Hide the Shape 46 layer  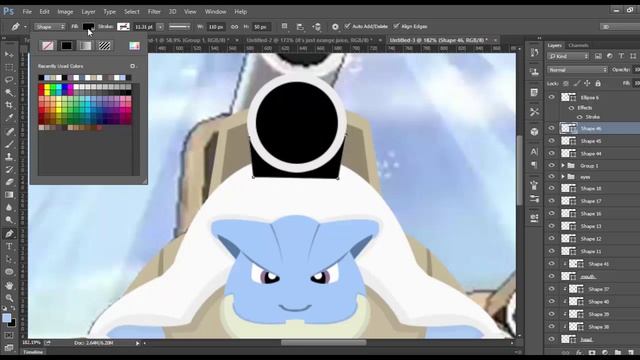tap(552, 129)
